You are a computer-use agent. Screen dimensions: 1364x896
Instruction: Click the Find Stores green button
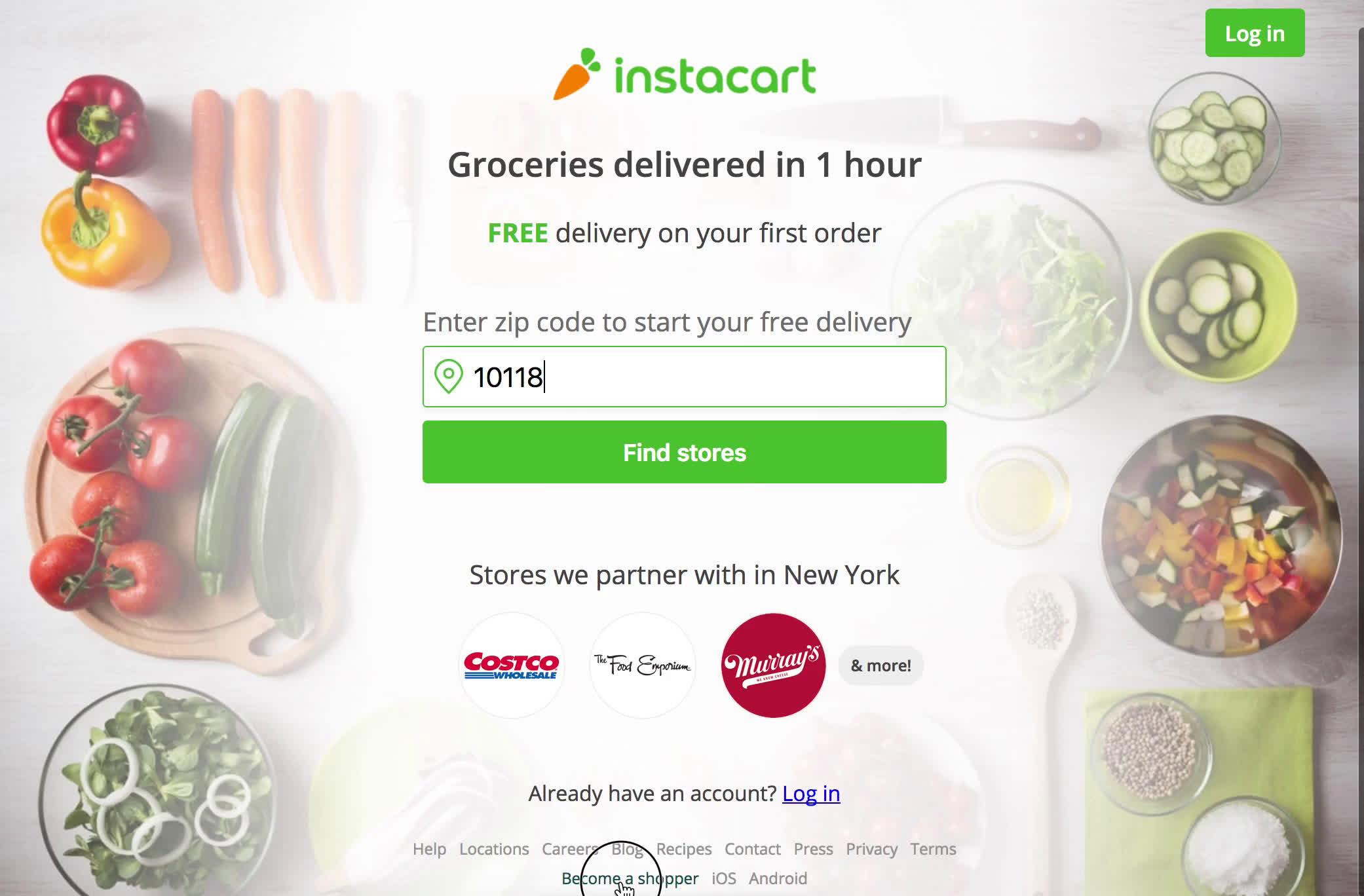pyautogui.click(x=684, y=453)
